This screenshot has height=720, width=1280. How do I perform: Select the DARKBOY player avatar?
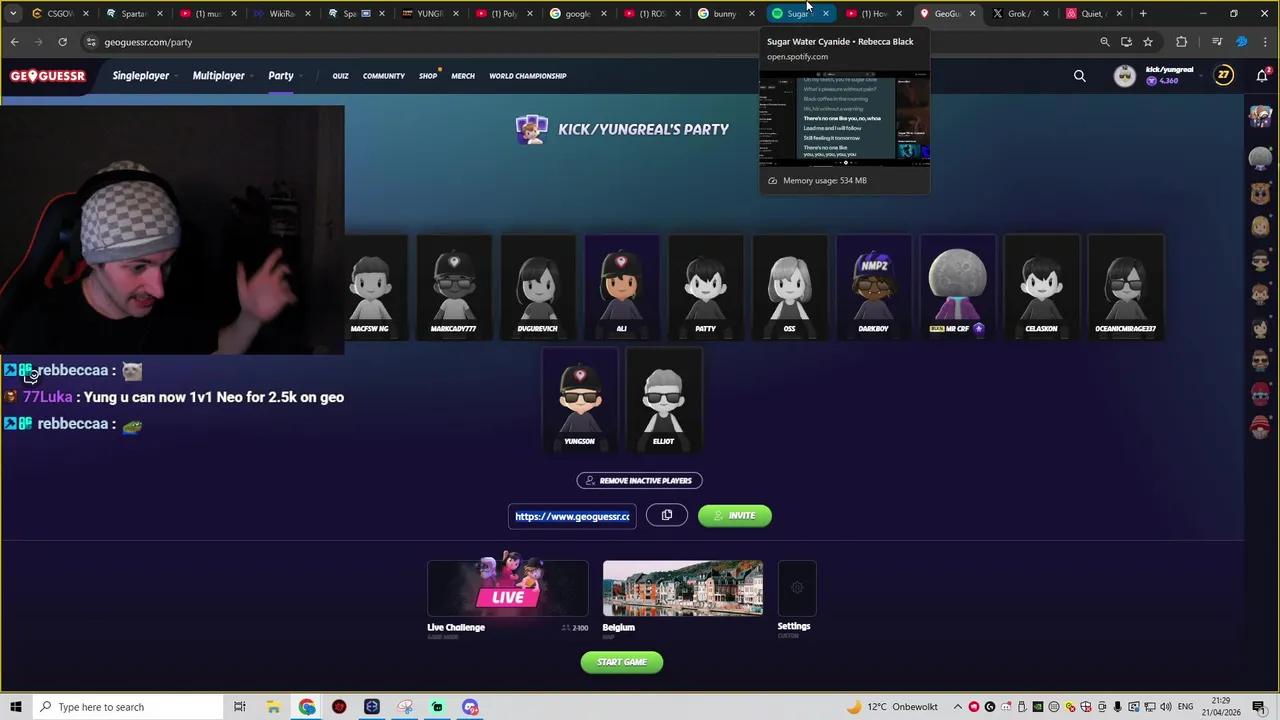pyautogui.click(x=874, y=288)
